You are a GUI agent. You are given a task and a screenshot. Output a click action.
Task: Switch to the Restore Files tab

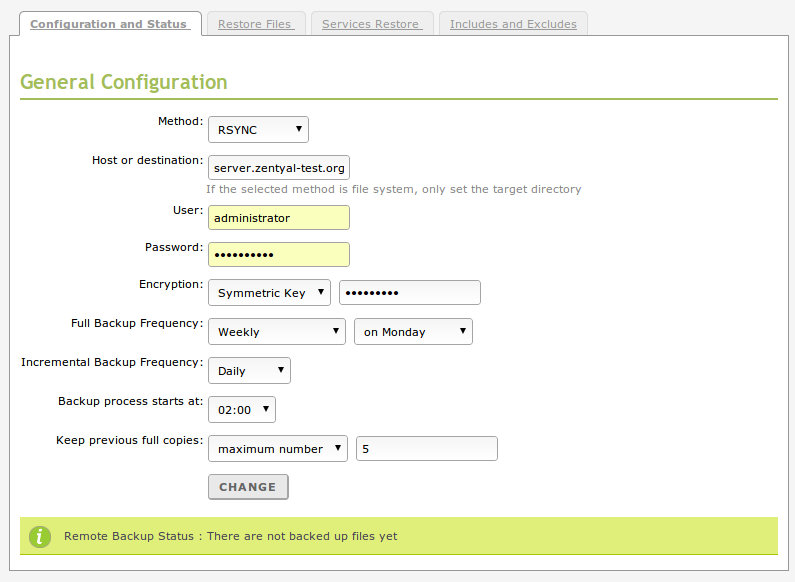pyautogui.click(x=255, y=24)
